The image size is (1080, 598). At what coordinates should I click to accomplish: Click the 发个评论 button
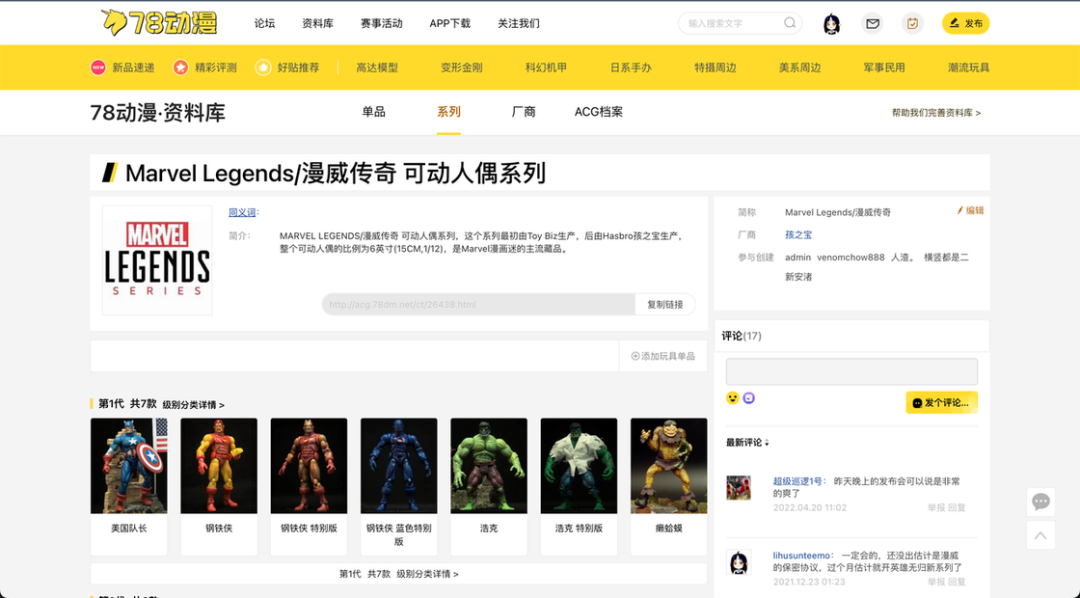coord(942,402)
